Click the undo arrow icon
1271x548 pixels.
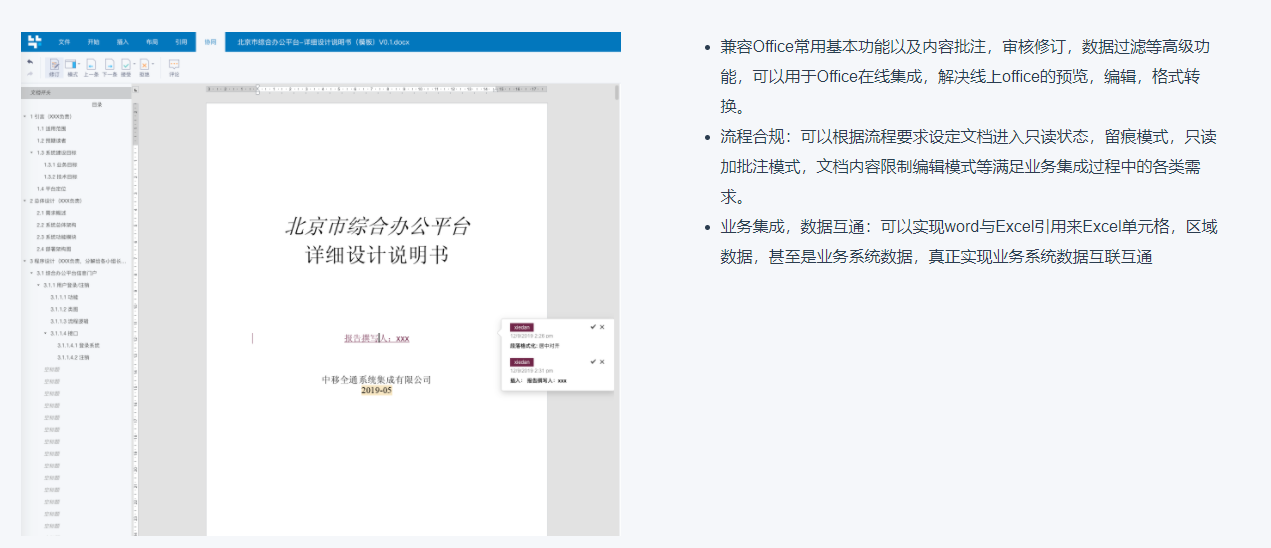tap(30, 61)
